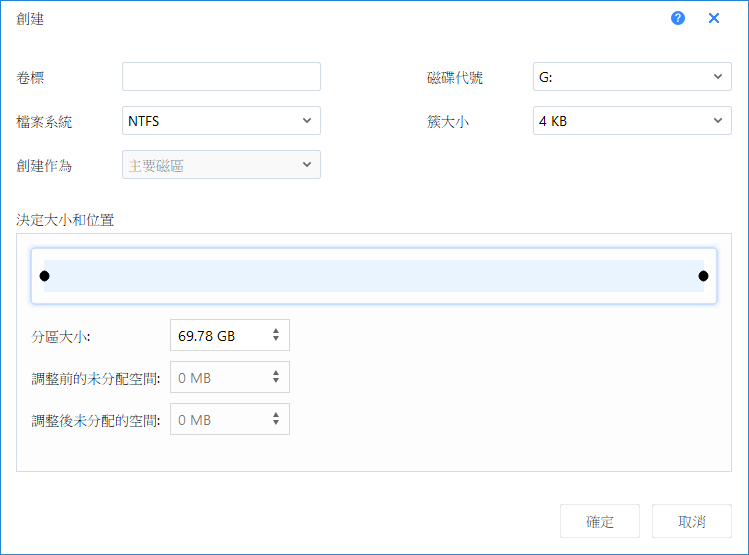
Task: Click the 創建作為 主要磁區 dropdown
Action: 221,165
